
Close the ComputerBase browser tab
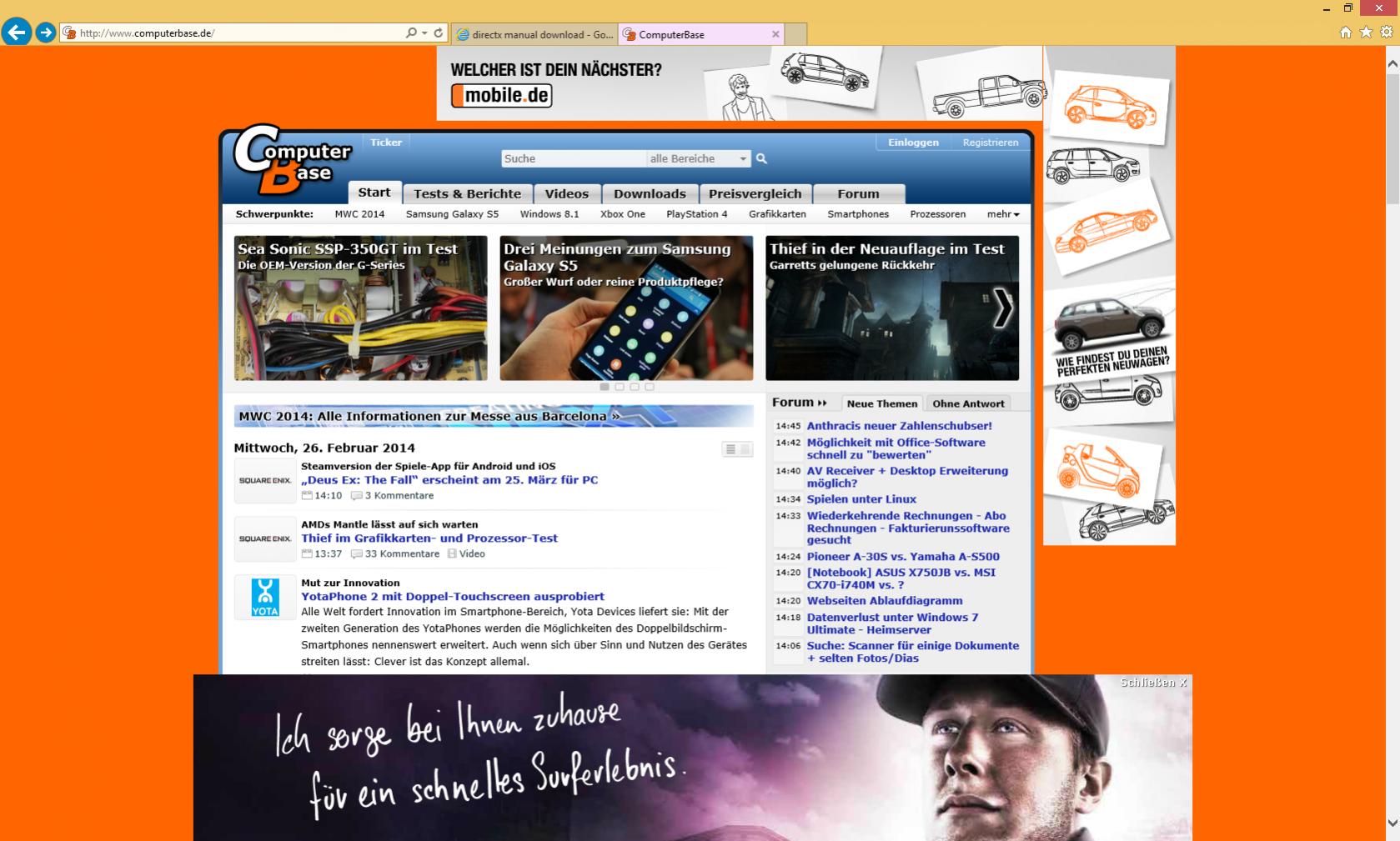point(775,34)
